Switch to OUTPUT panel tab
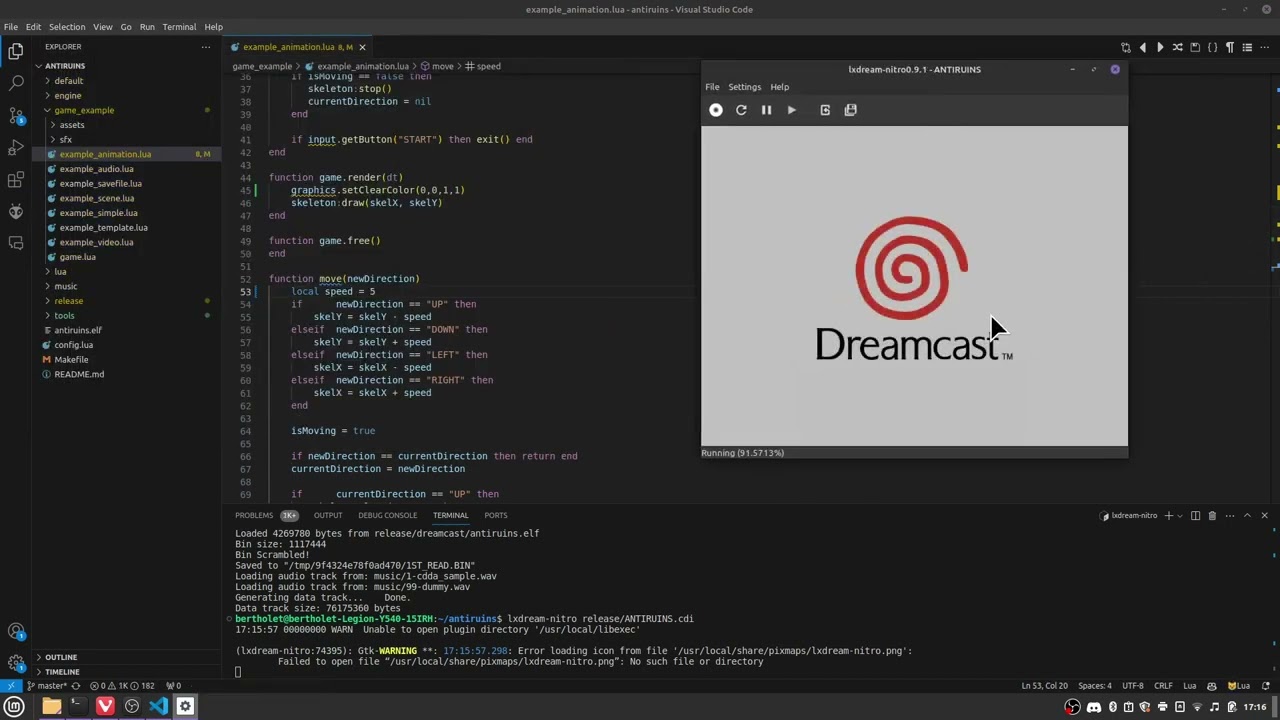Image resolution: width=1280 pixels, height=720 pixels. pos(328,516)
